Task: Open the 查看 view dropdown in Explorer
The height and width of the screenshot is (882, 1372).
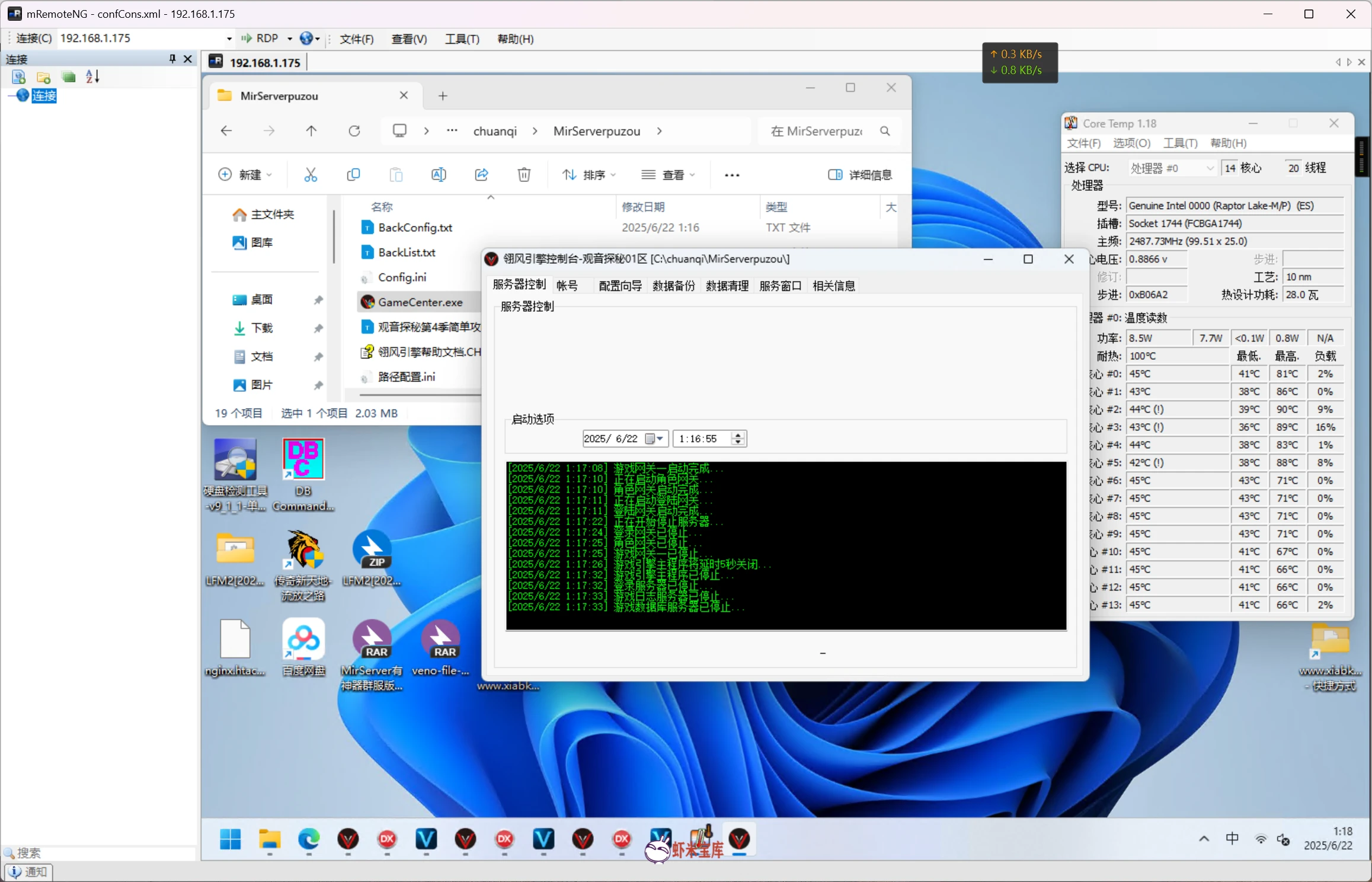Action: [668, 175]
